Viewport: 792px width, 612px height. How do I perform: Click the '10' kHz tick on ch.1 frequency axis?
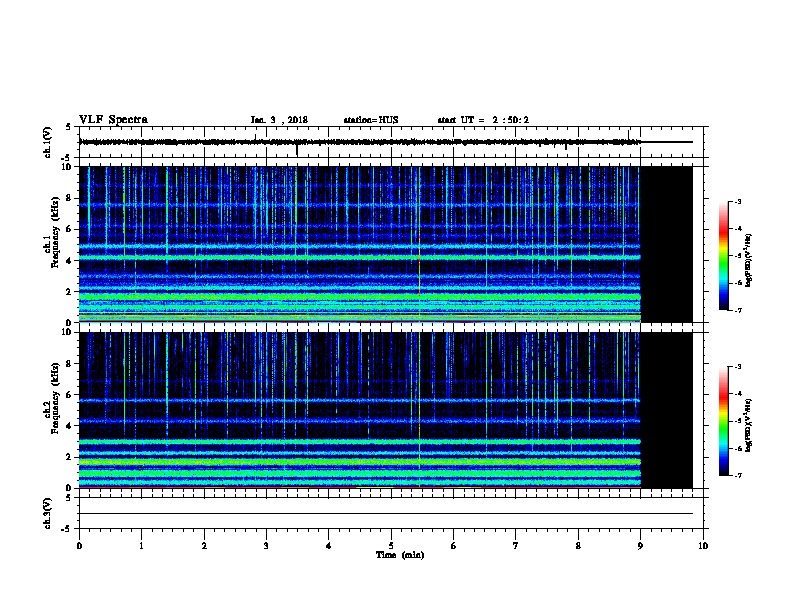68,167
